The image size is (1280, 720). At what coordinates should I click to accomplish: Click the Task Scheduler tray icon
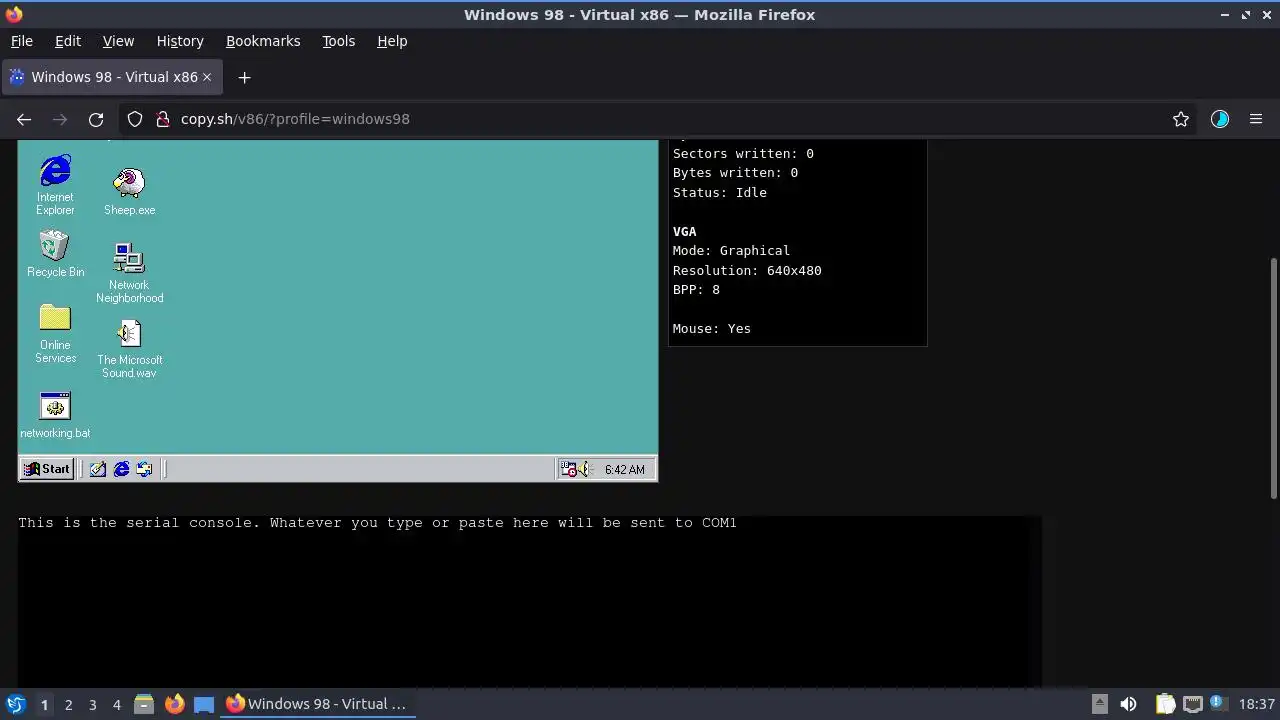568,469
